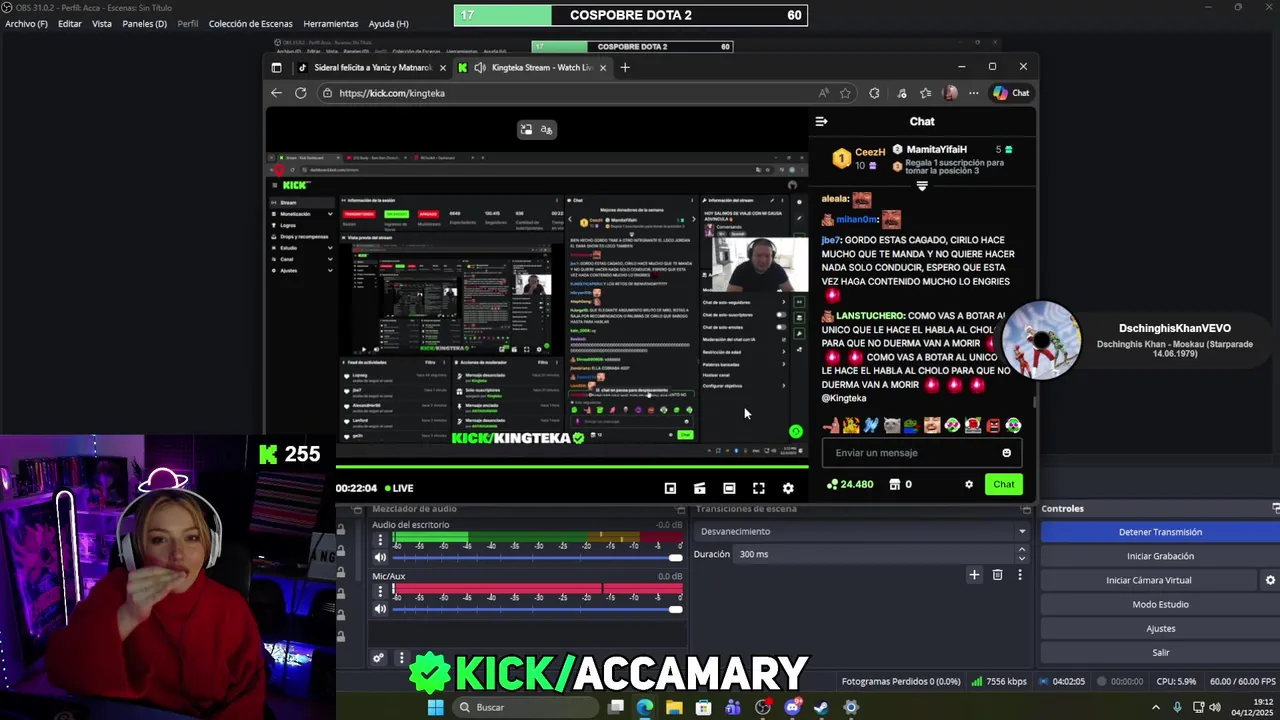Screen dimensions: 1280x720
Task: Open the Editar menu in OBS
Action: [x=70, y=24]
